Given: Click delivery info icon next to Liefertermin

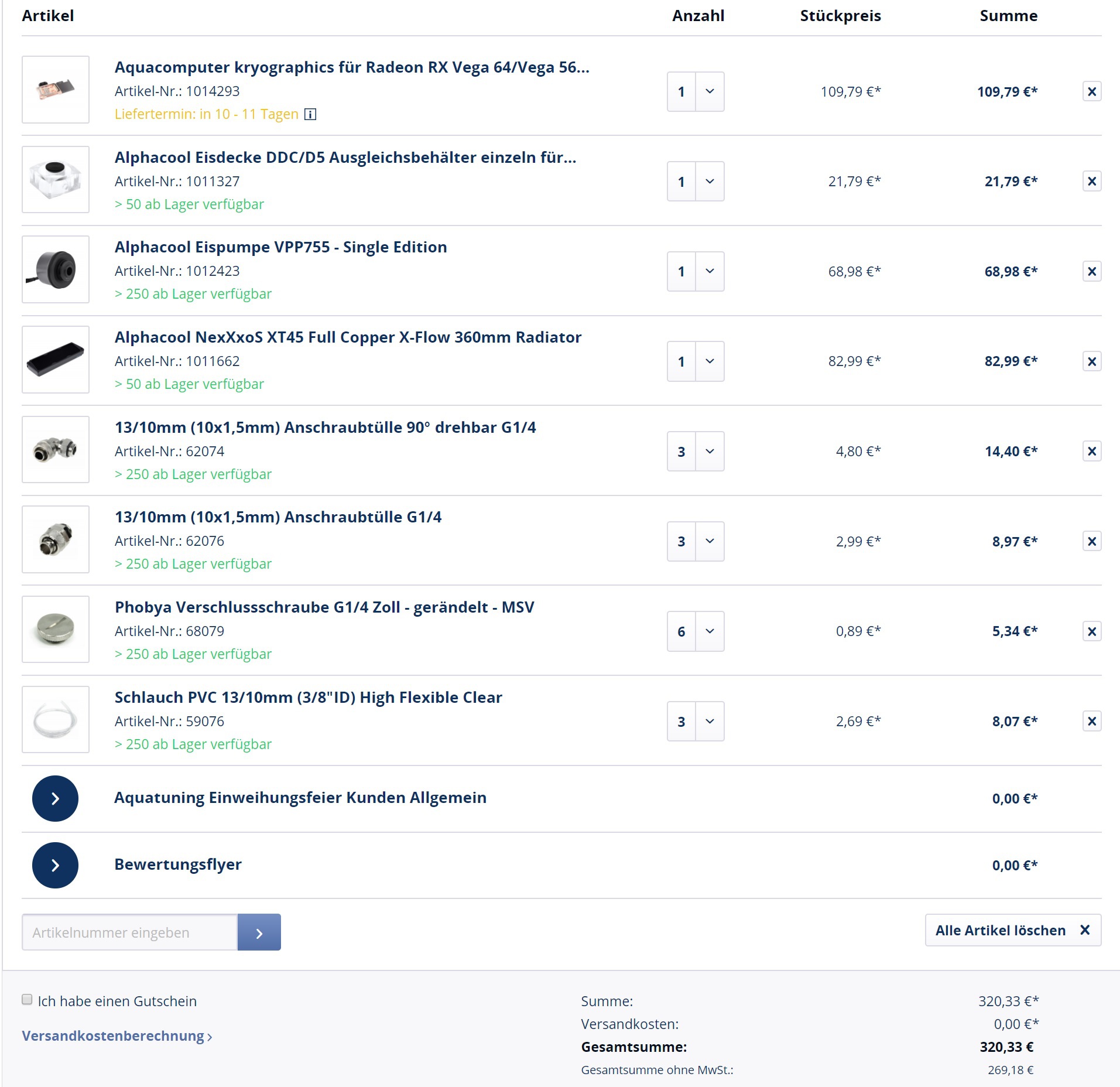Looking at the screenshot, I should tap(310, 114).
